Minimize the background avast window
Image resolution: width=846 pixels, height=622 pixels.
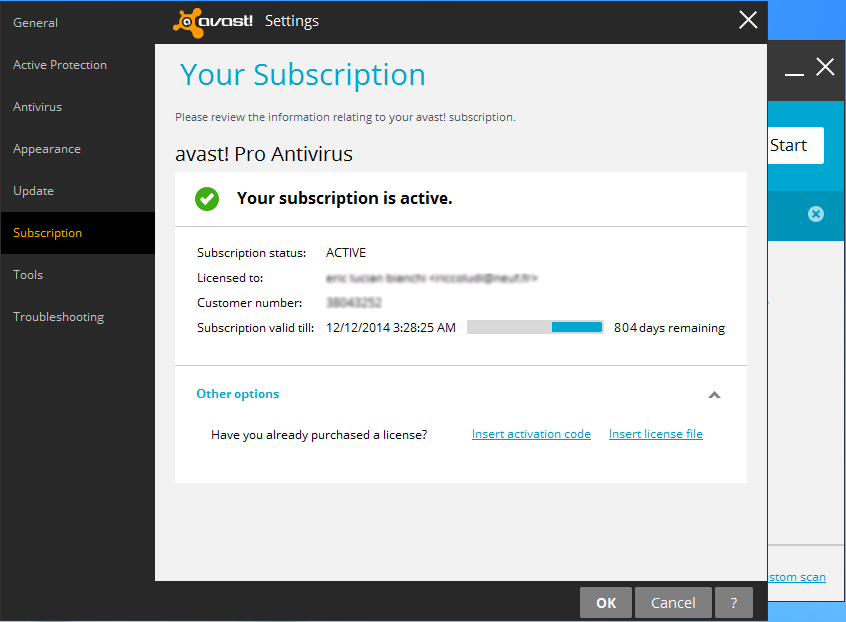[794, 73]
